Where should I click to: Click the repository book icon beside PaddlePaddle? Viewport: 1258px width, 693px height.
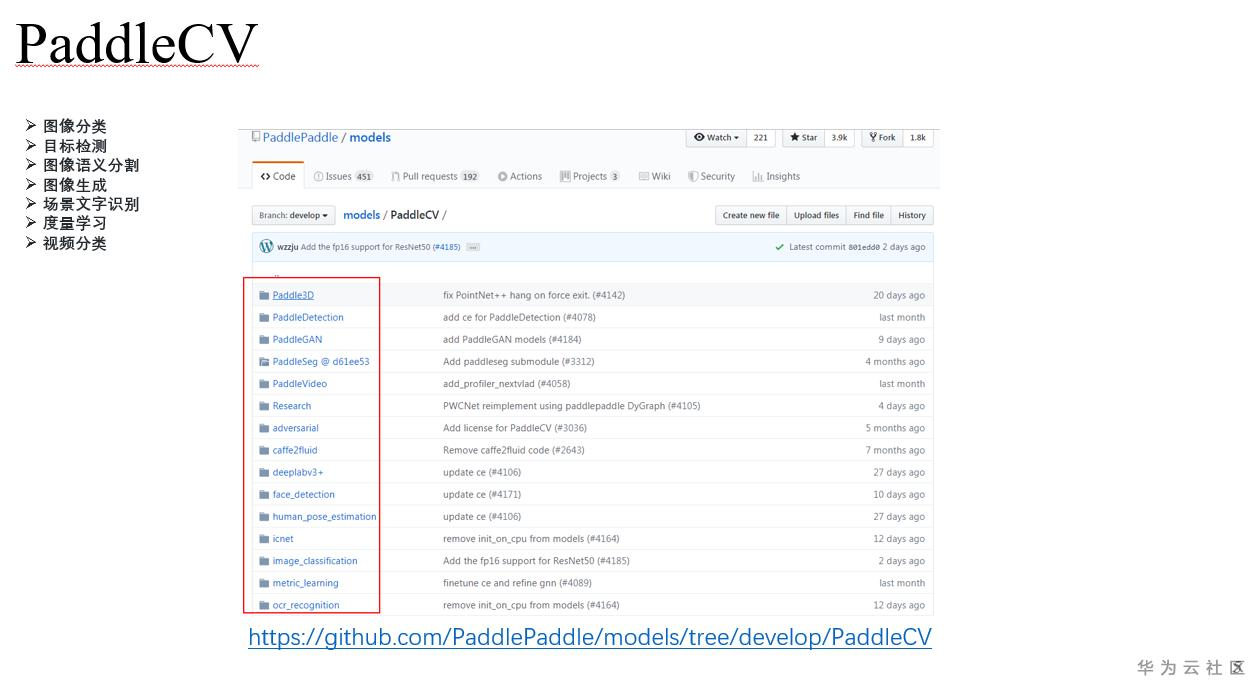tap(256, 137)
